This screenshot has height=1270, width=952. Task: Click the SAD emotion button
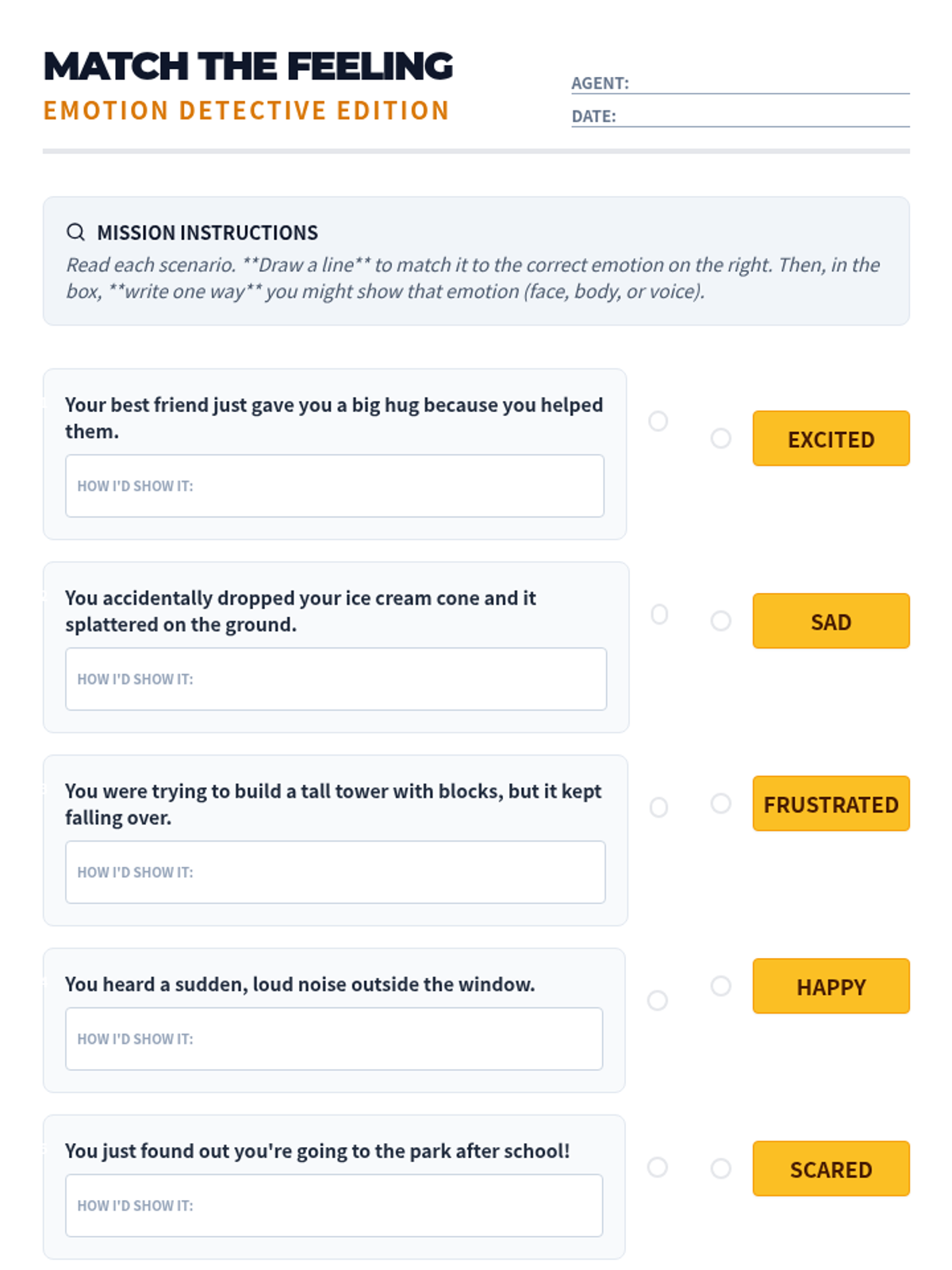[x=831, y=621]
